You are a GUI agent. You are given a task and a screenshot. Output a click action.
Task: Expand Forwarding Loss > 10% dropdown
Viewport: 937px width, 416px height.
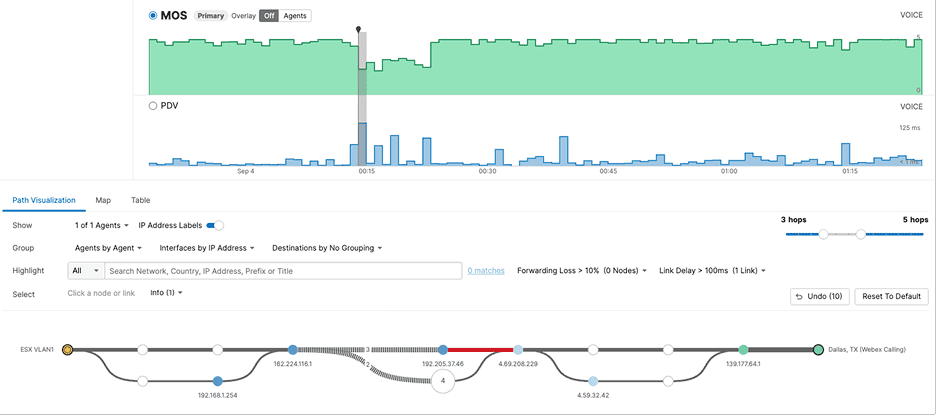point(582,271)
